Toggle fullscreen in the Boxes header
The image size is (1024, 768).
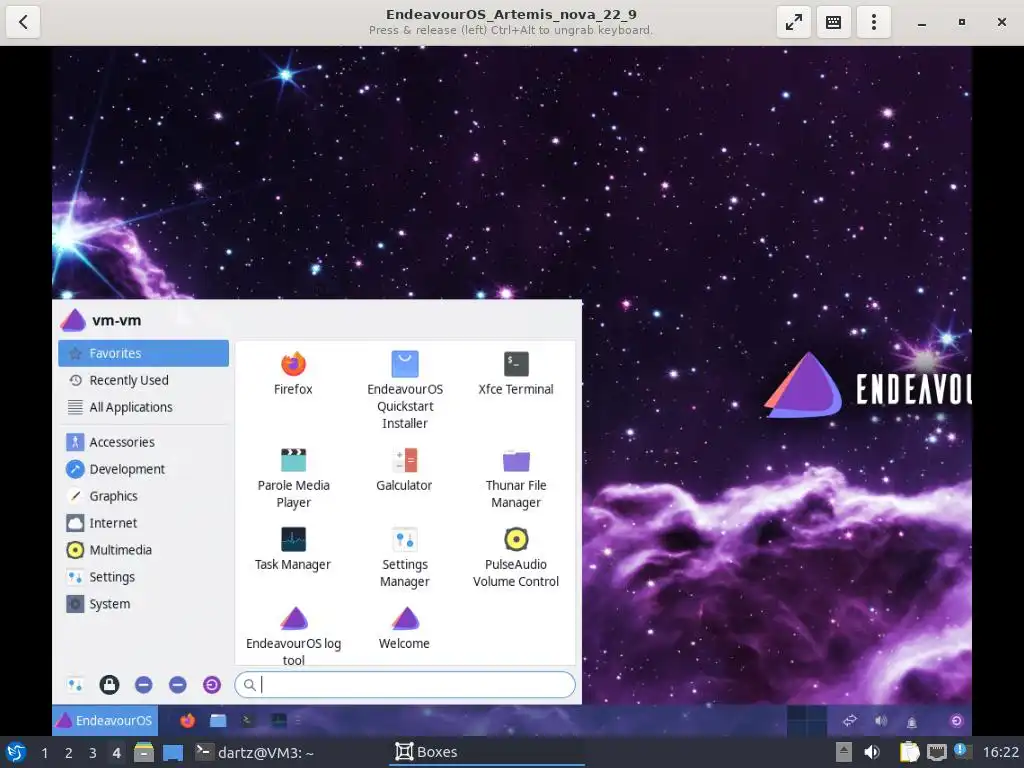click(793, 22)
